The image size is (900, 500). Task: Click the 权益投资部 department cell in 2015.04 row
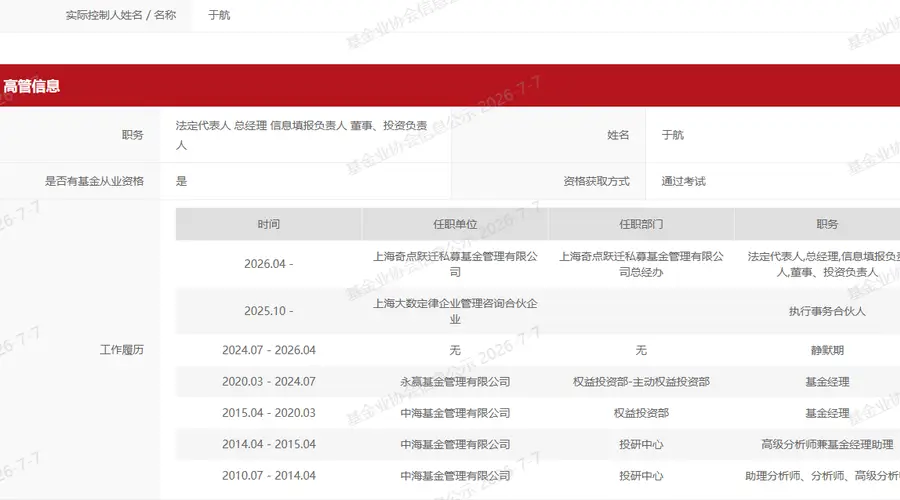[641, 413]
